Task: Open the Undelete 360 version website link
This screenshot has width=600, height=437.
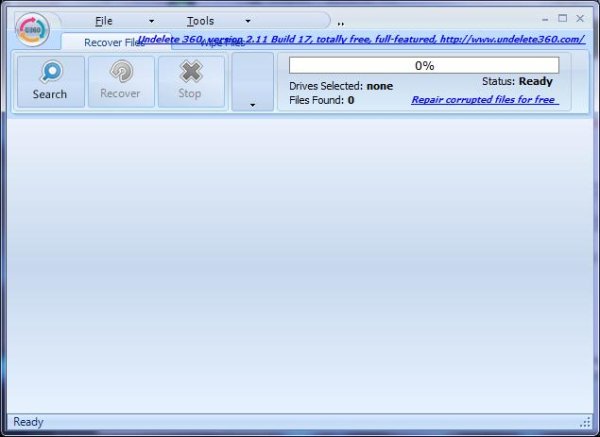Action: coord(361,39)
